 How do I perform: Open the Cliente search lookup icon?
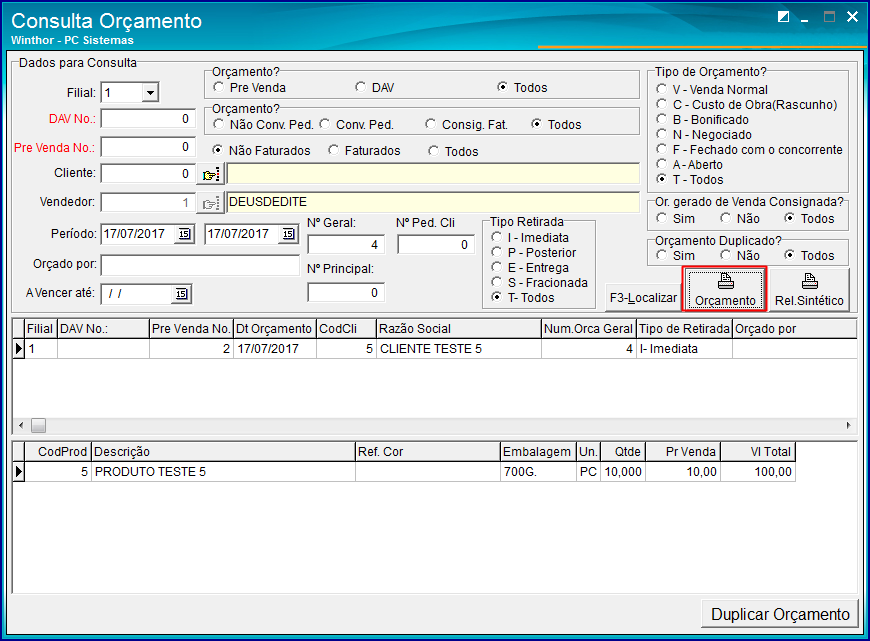210,174
